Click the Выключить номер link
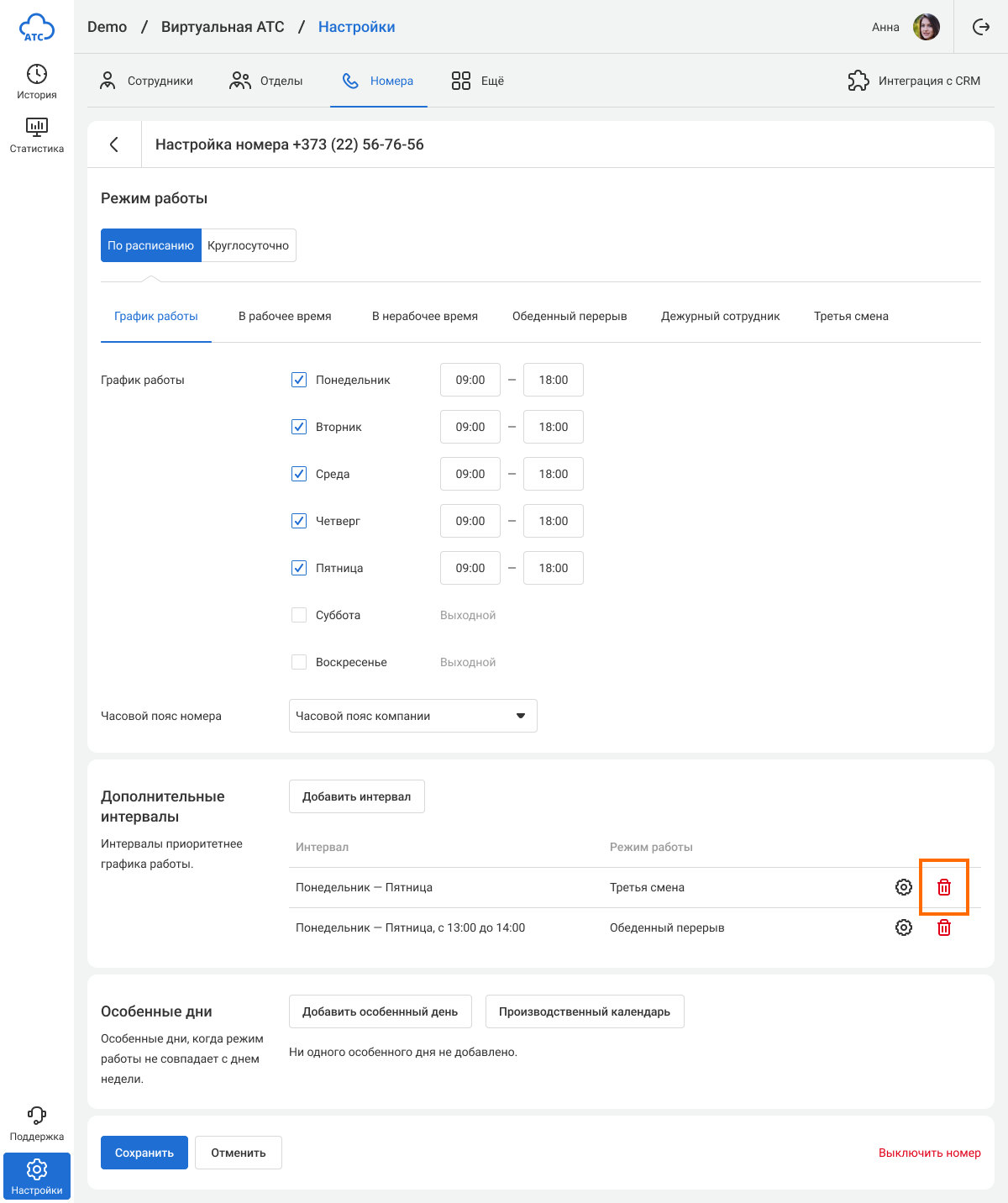Viewport: 1008px width, 1203px height. click(x=929, y=1153)
